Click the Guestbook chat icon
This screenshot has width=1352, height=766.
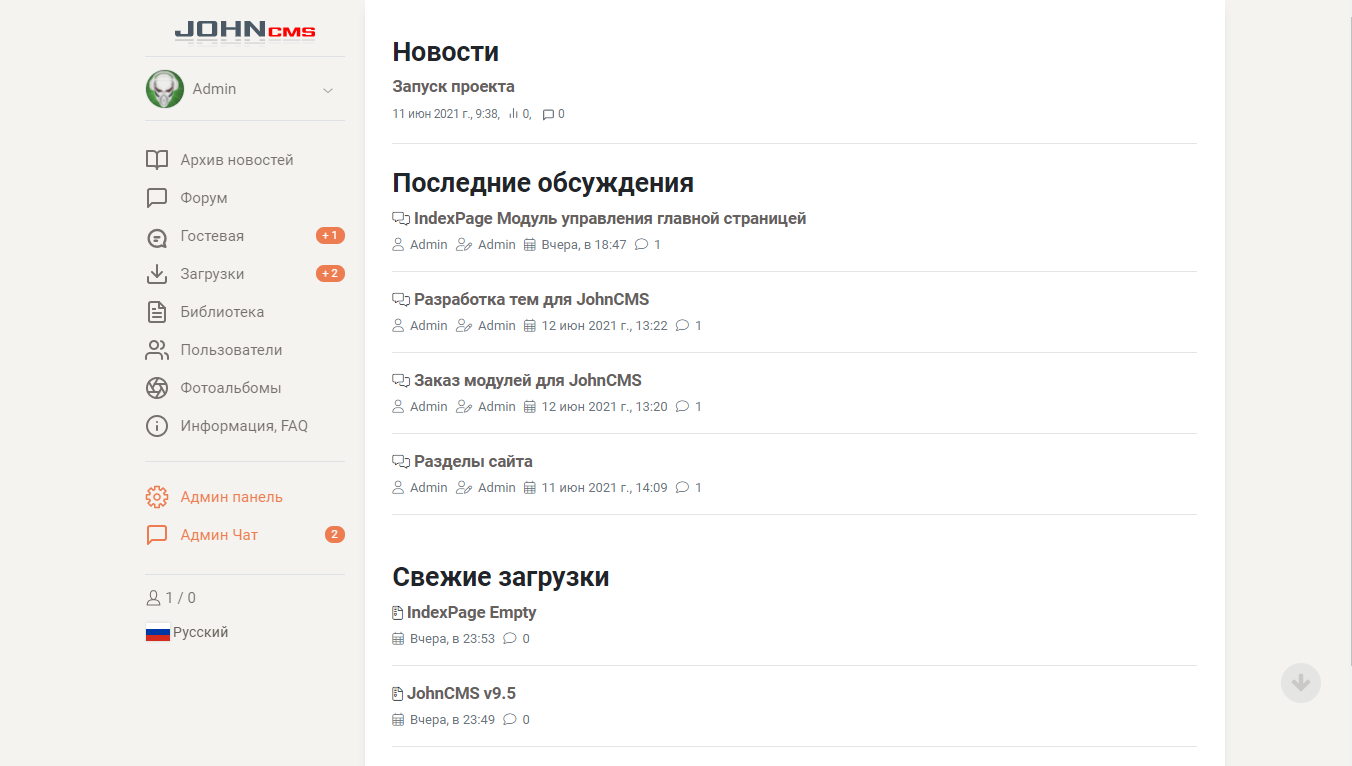pos(157,237)
